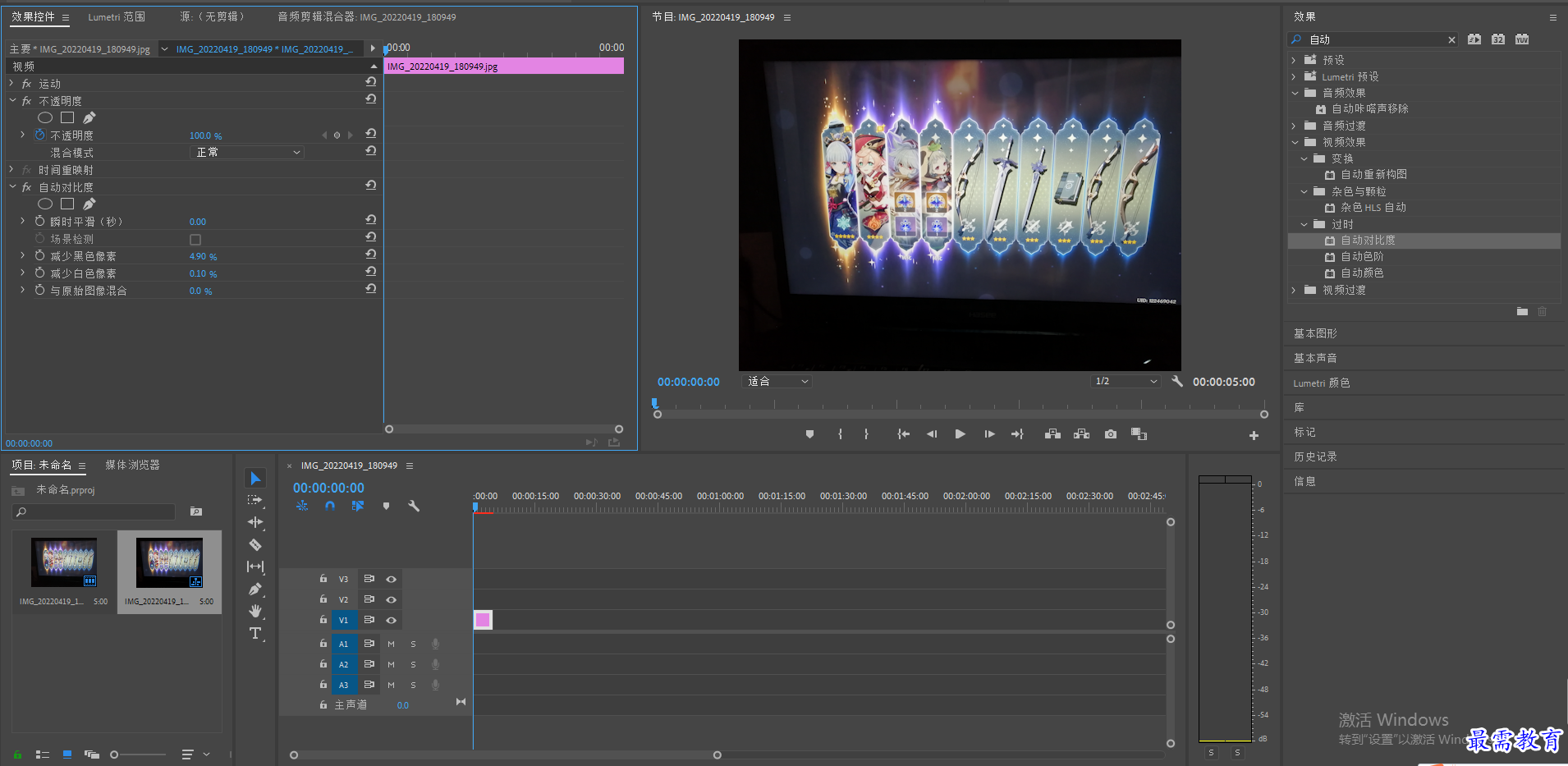
Task: Open the Comparison View button
Action: (1139, 434)
